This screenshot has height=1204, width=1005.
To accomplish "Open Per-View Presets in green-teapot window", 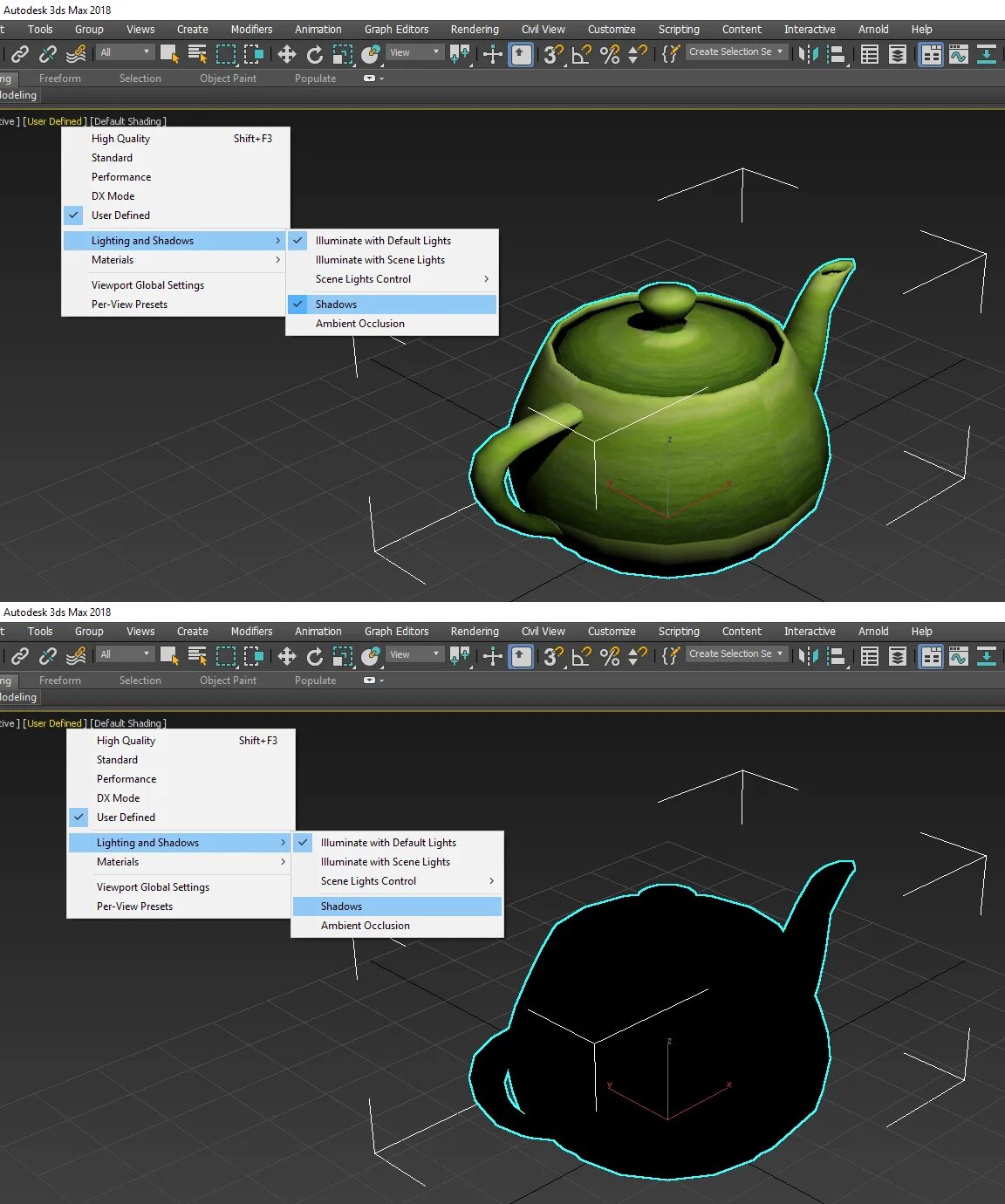I will (174, 304).
